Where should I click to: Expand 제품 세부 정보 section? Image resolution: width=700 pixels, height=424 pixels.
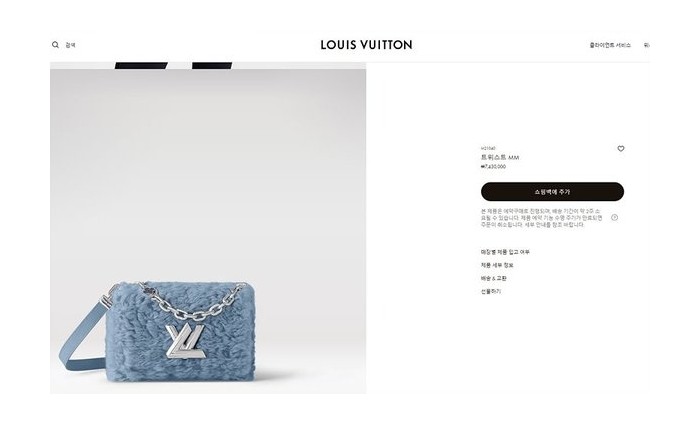[x=497, y=265]
